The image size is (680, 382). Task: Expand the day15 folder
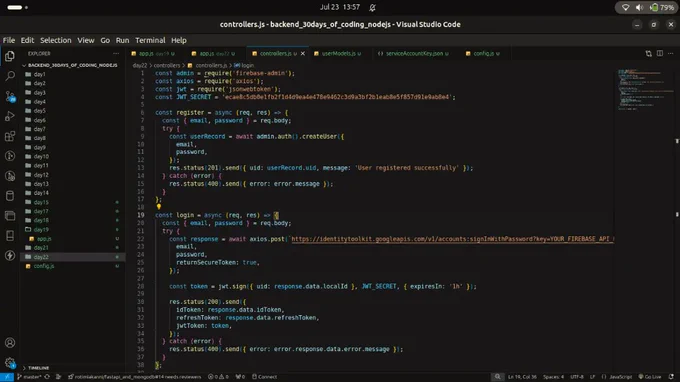pyautogui.click(x=72, y=202)
